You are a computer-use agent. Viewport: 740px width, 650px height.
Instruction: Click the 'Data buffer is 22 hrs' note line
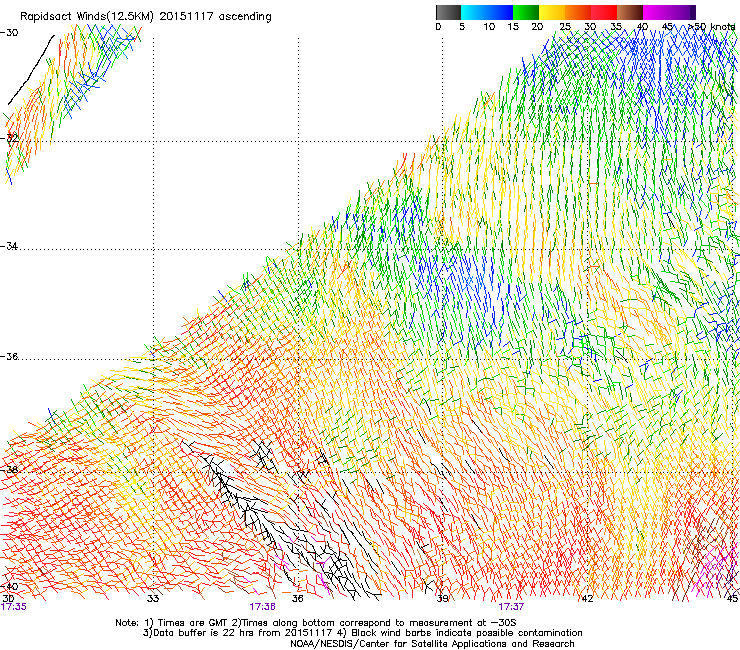pyautogui.click(x=362, y=633)
